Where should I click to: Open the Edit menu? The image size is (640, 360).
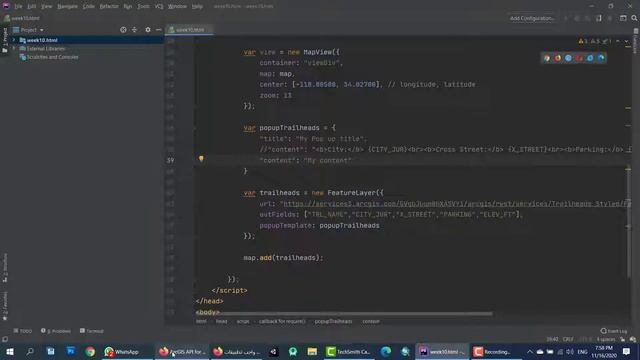(32, 6)
